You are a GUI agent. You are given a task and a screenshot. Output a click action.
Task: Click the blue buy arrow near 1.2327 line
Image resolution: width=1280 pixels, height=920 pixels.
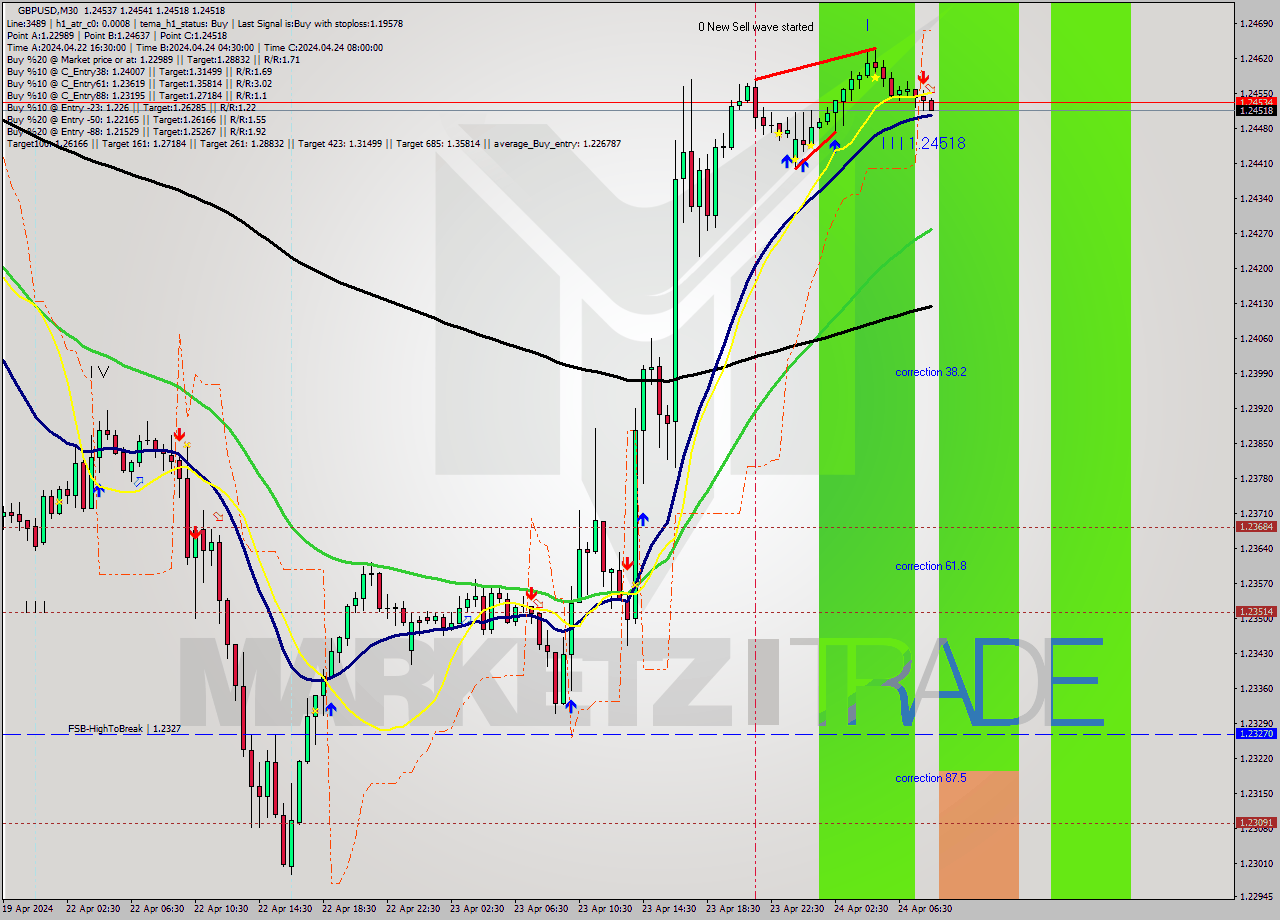point(330,708)
